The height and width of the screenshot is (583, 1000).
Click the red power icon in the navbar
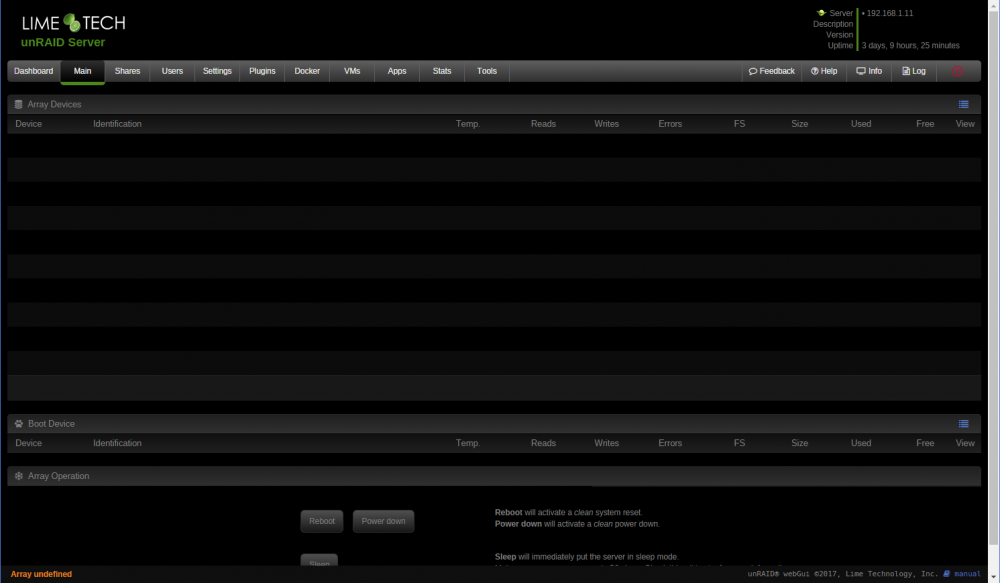[957, 71]
